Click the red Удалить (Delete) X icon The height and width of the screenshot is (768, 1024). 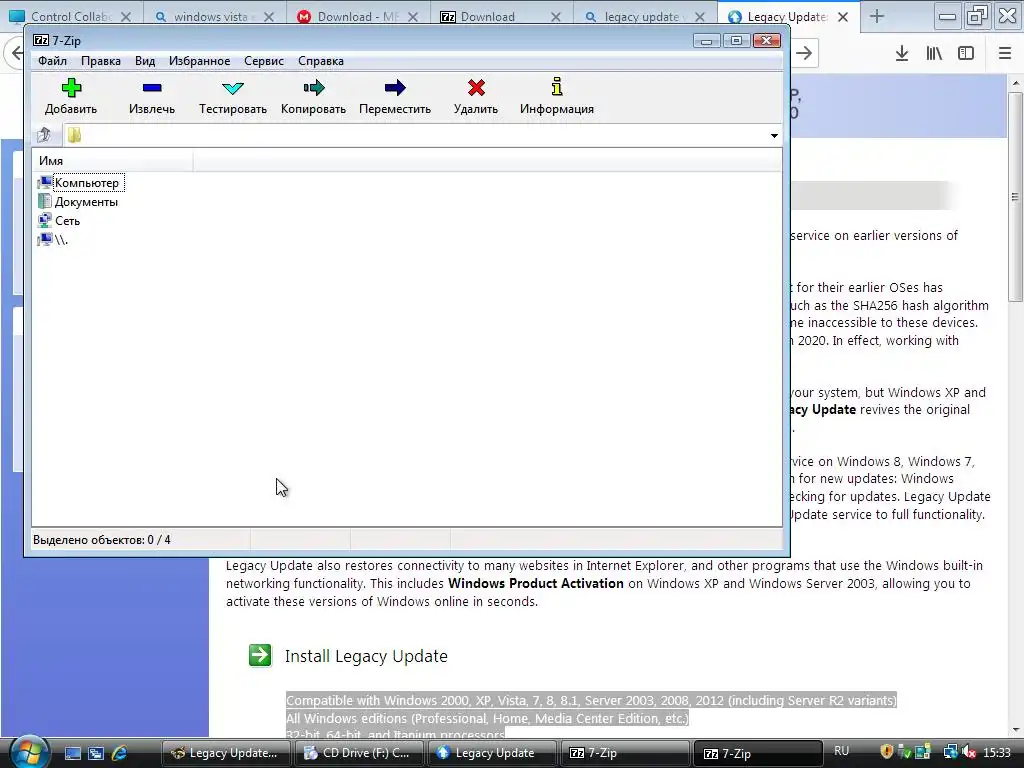(476, 88)
